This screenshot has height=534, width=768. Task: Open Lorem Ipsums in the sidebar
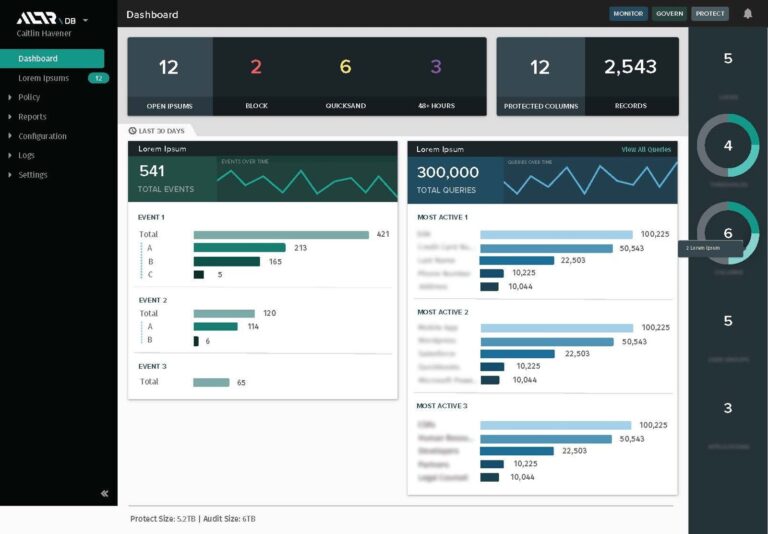pyautogui.click(x=44, y=78)
